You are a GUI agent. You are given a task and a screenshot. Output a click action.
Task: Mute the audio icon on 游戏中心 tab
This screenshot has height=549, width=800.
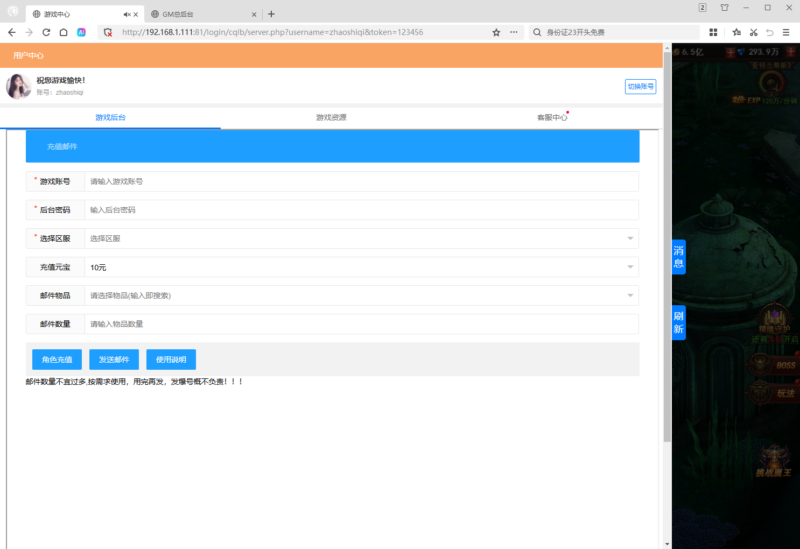[126, 14]
